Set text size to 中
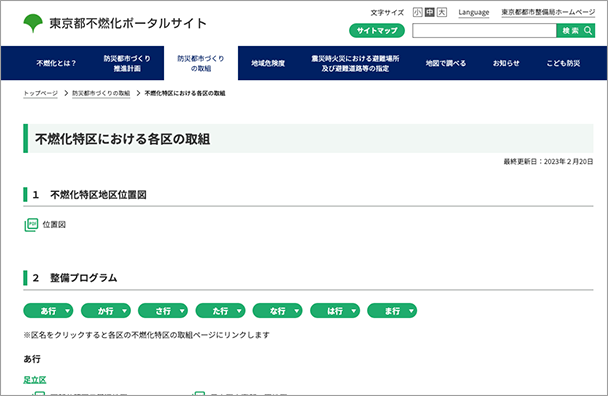Screen dimensions: 608x396 (429, 12)
